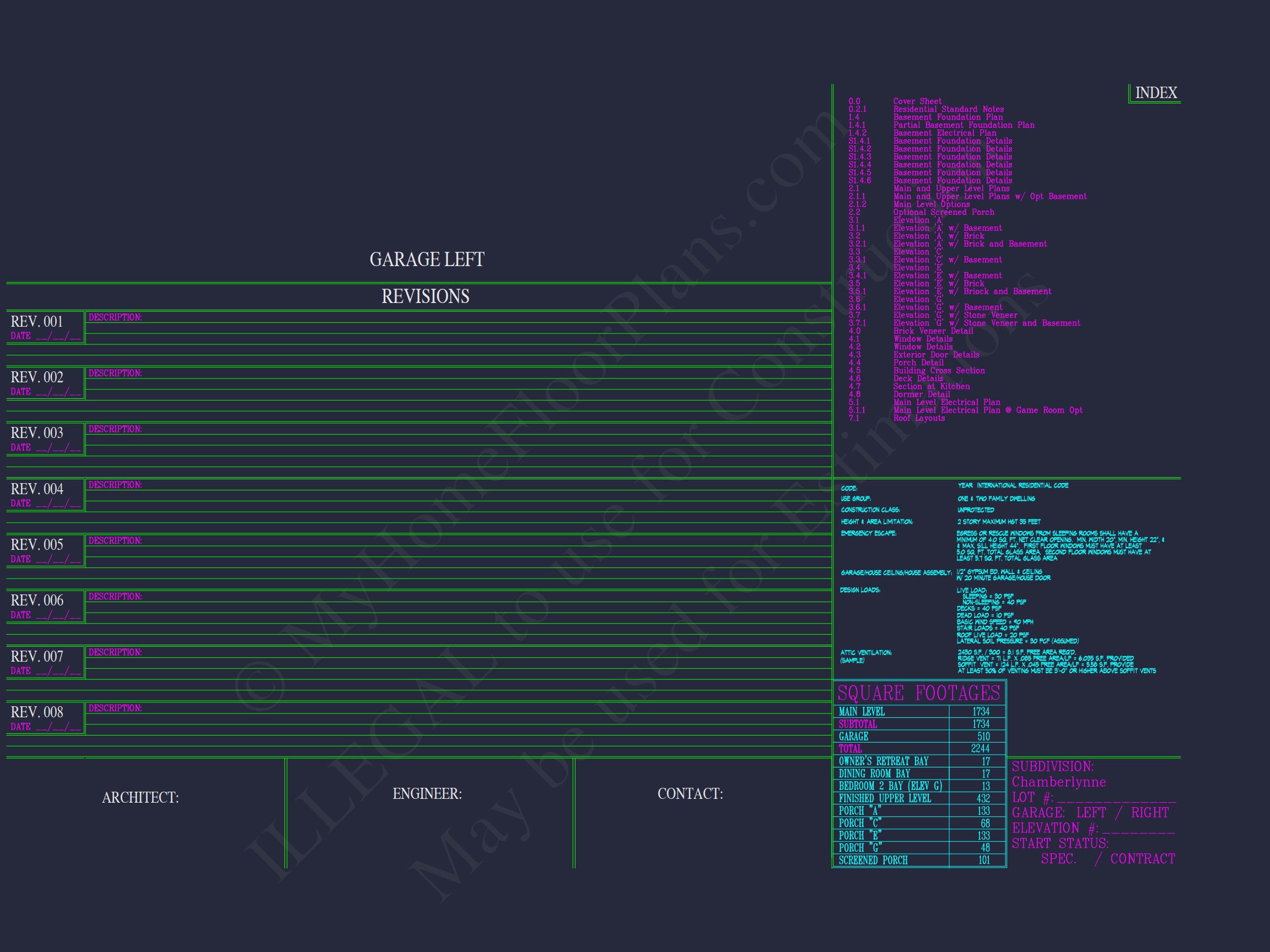Select index entry Brick Veneer Detail
Screen dimensions: 1270x952
(934, 331)
